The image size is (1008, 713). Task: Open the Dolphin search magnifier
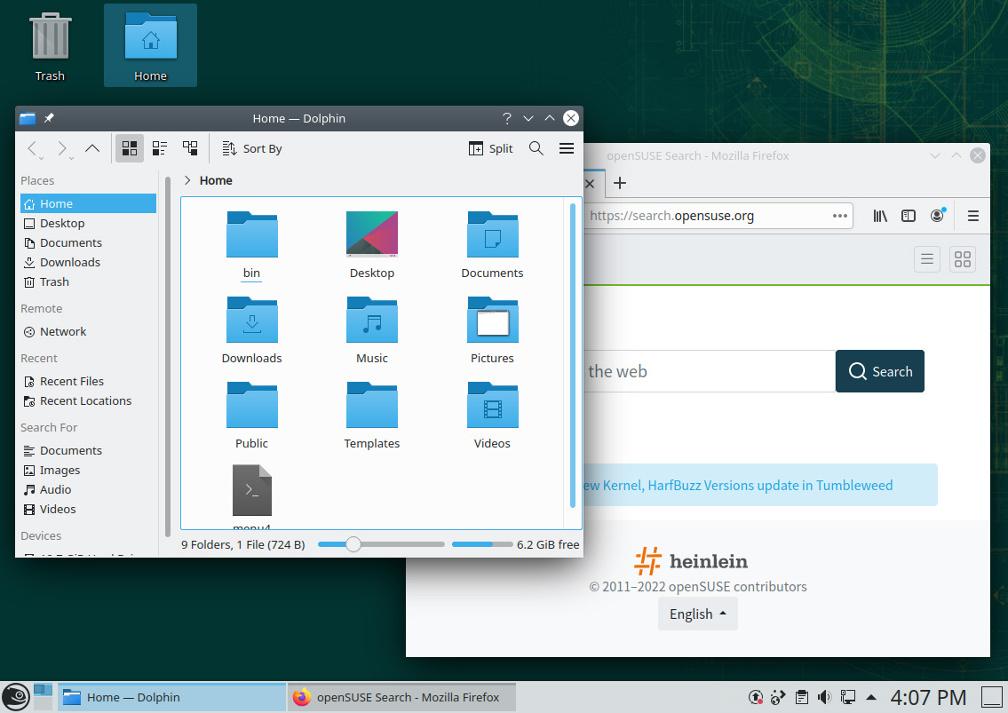536,149
